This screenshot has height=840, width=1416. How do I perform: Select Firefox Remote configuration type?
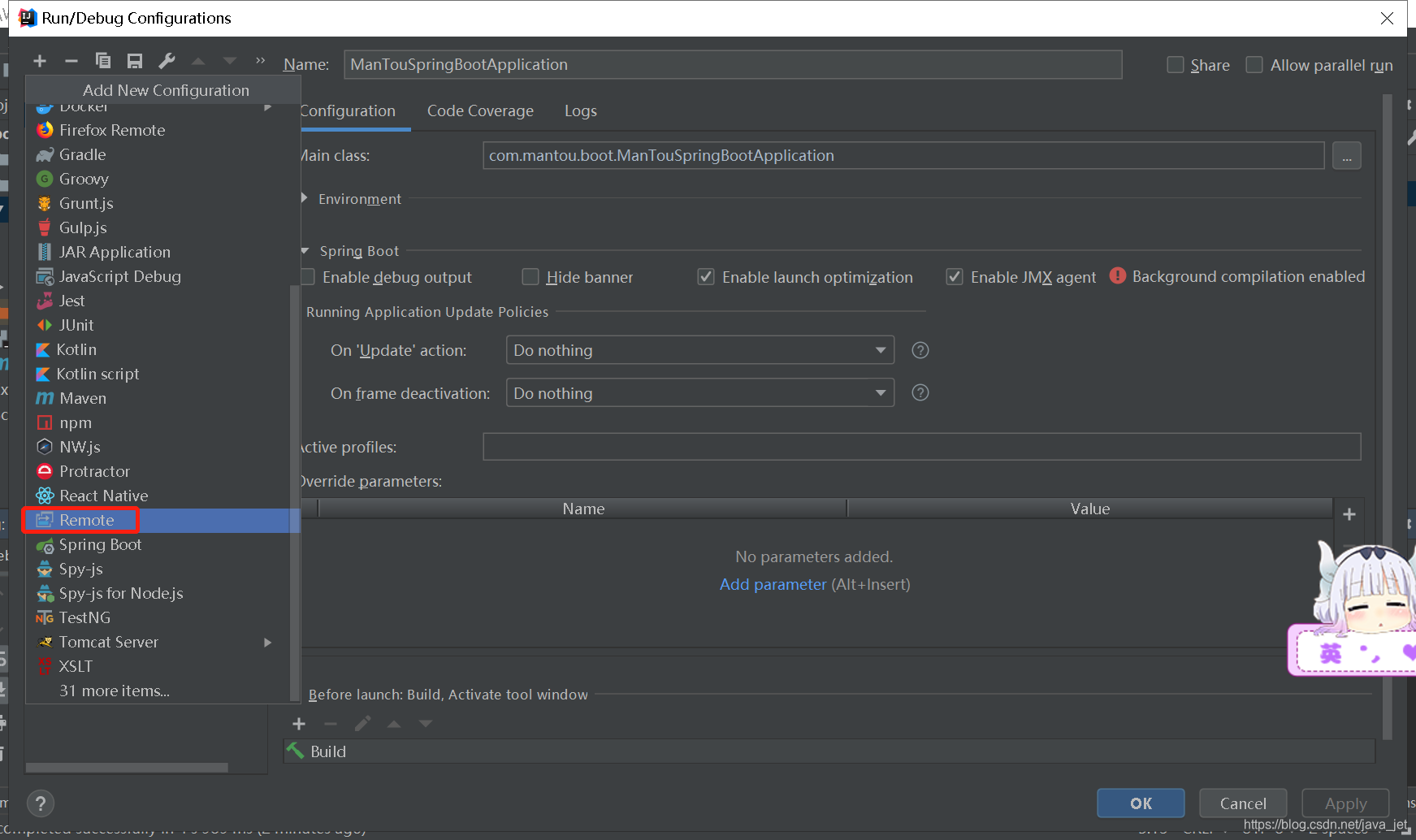point(162,130)
